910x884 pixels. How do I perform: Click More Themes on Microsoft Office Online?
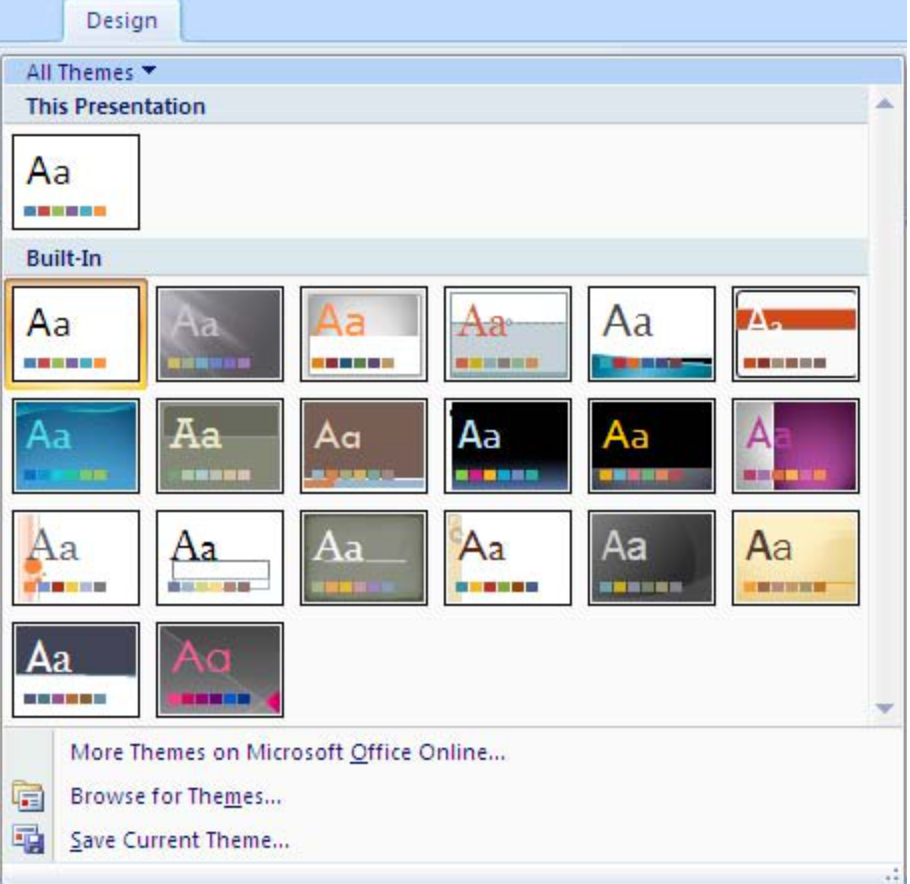[x=288, y=753]
